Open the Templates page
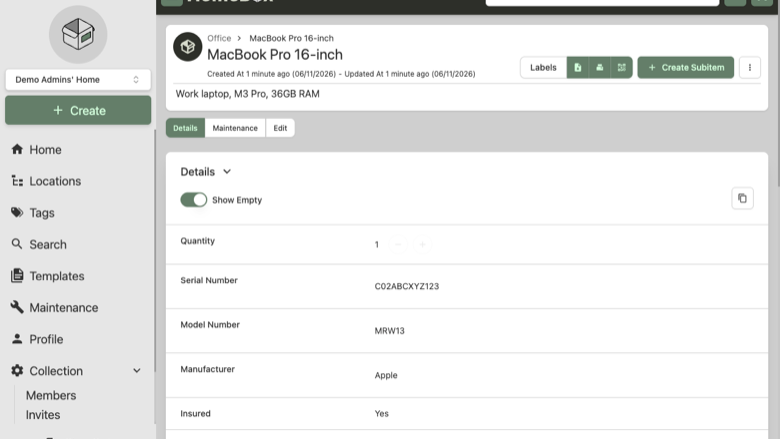The height and width of the screenshot is (439, 780). click(57, 276)
